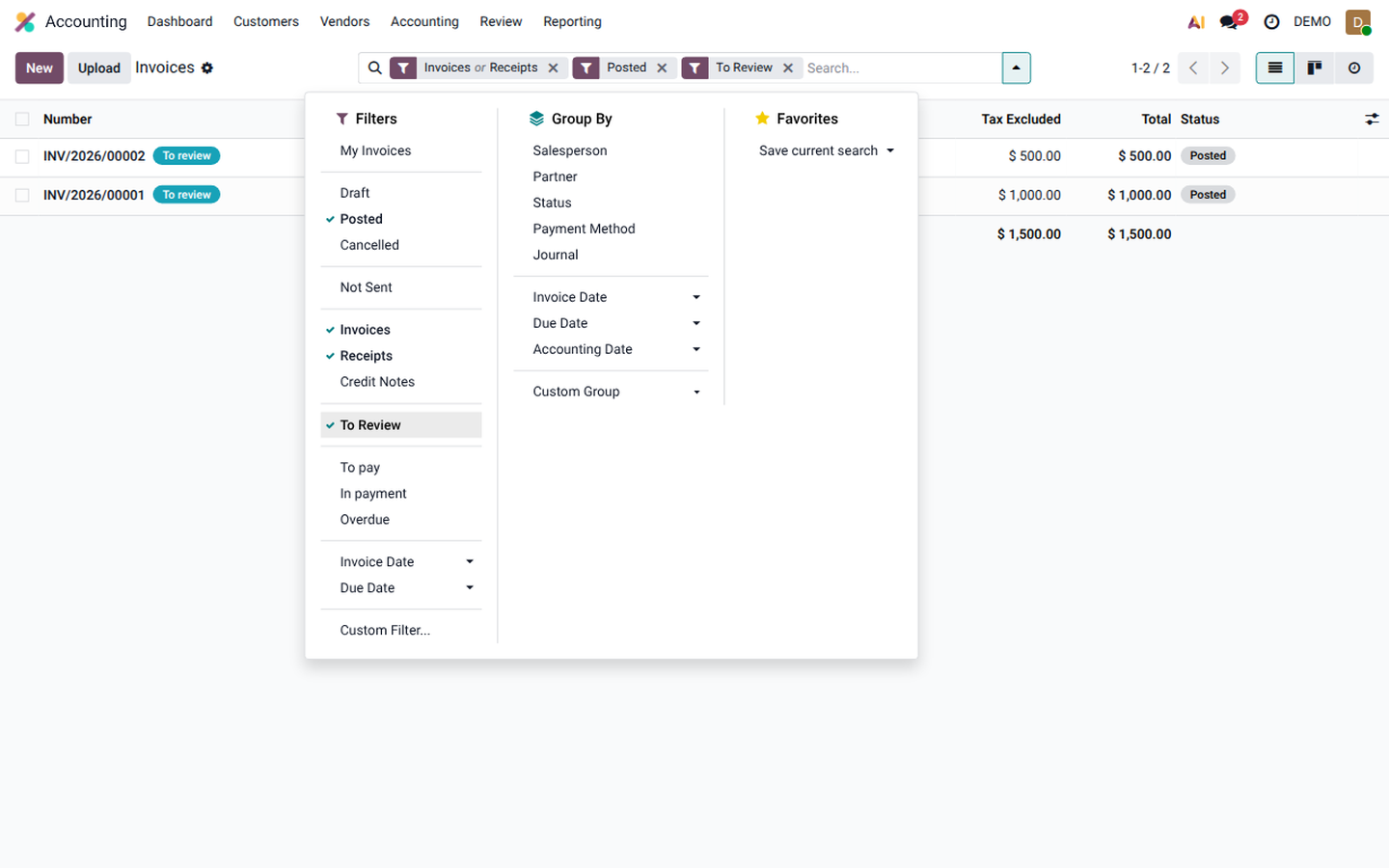Click into the Search... field
Image resolution: width=1389 pixels, height=868 pixels.
(x=902, y=68)
